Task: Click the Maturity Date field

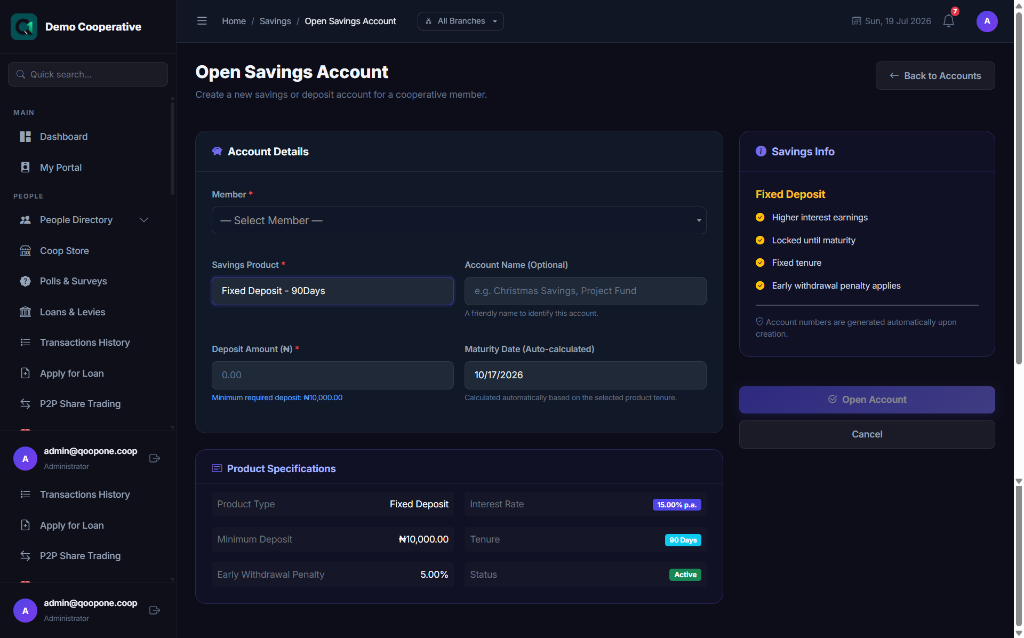Action: [x=585, y=375]
